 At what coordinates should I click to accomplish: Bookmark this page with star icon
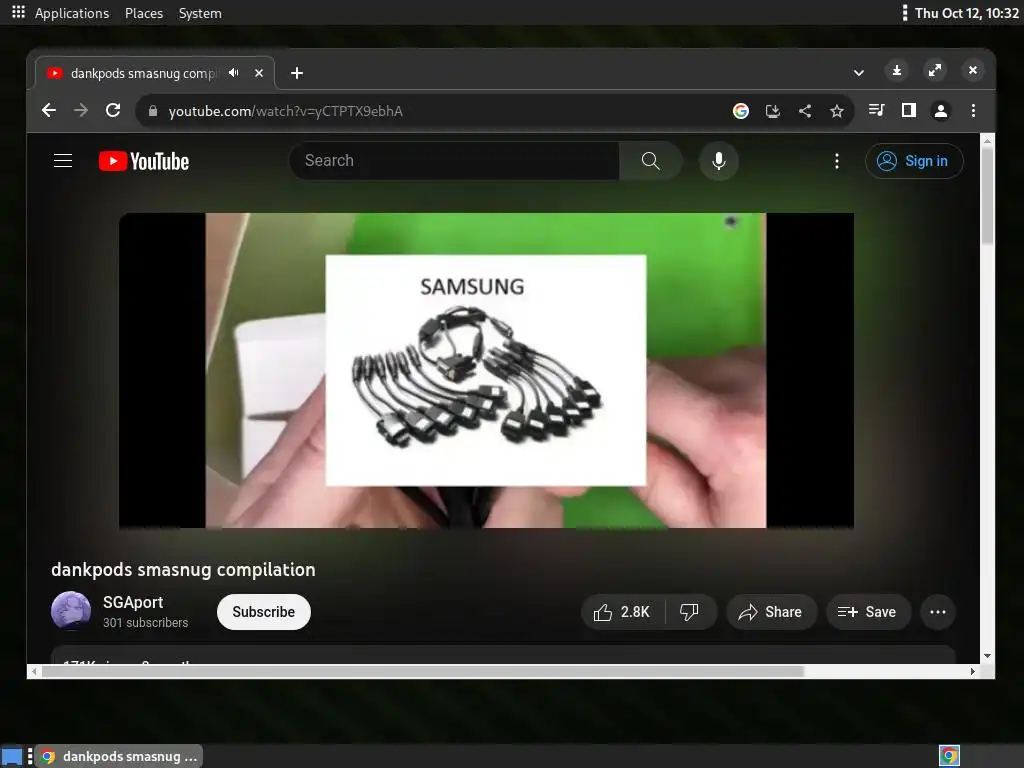coord(837,111)
